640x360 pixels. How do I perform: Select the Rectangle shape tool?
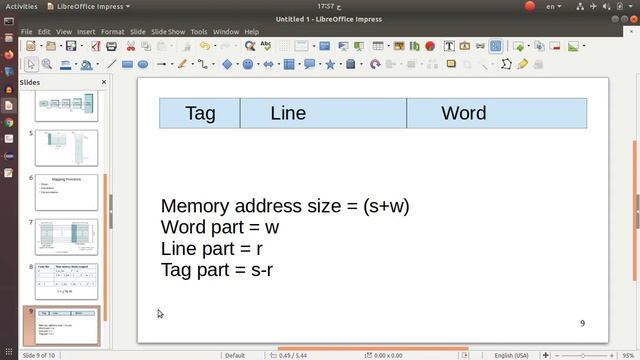pos(127,64)
